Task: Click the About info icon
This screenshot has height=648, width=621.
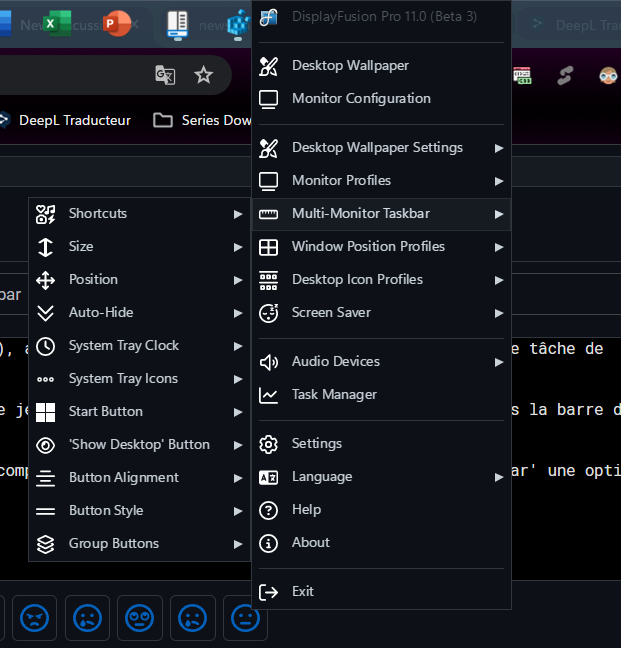Action: pos(268,543)
